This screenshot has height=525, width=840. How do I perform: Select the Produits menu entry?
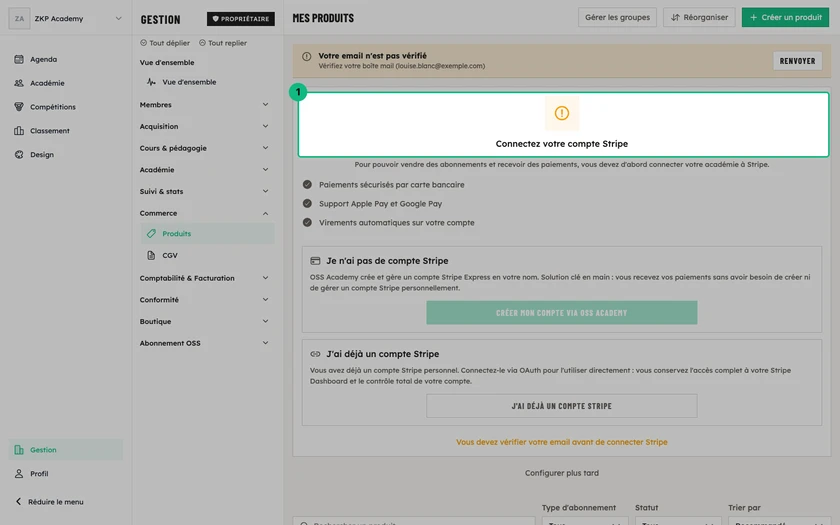click(208, 234)
